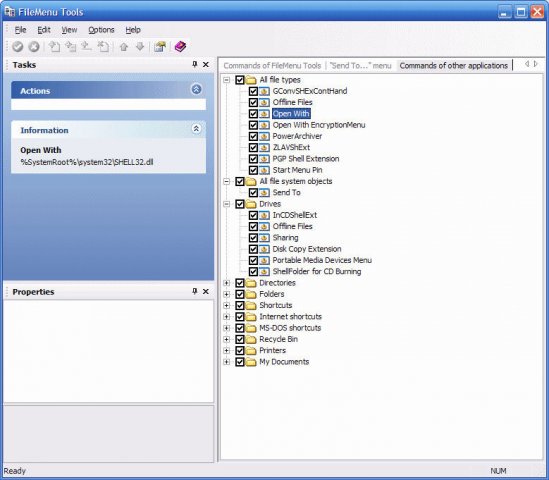Click the tab scroll right arrow

click(x=536, y=64)
